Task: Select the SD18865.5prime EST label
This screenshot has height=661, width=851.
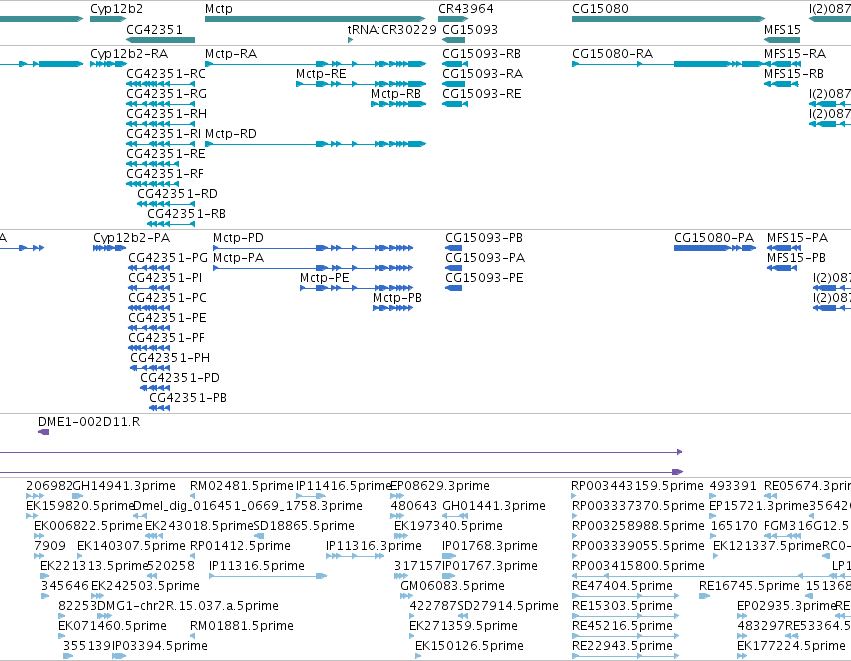Action: click(304, 526)
